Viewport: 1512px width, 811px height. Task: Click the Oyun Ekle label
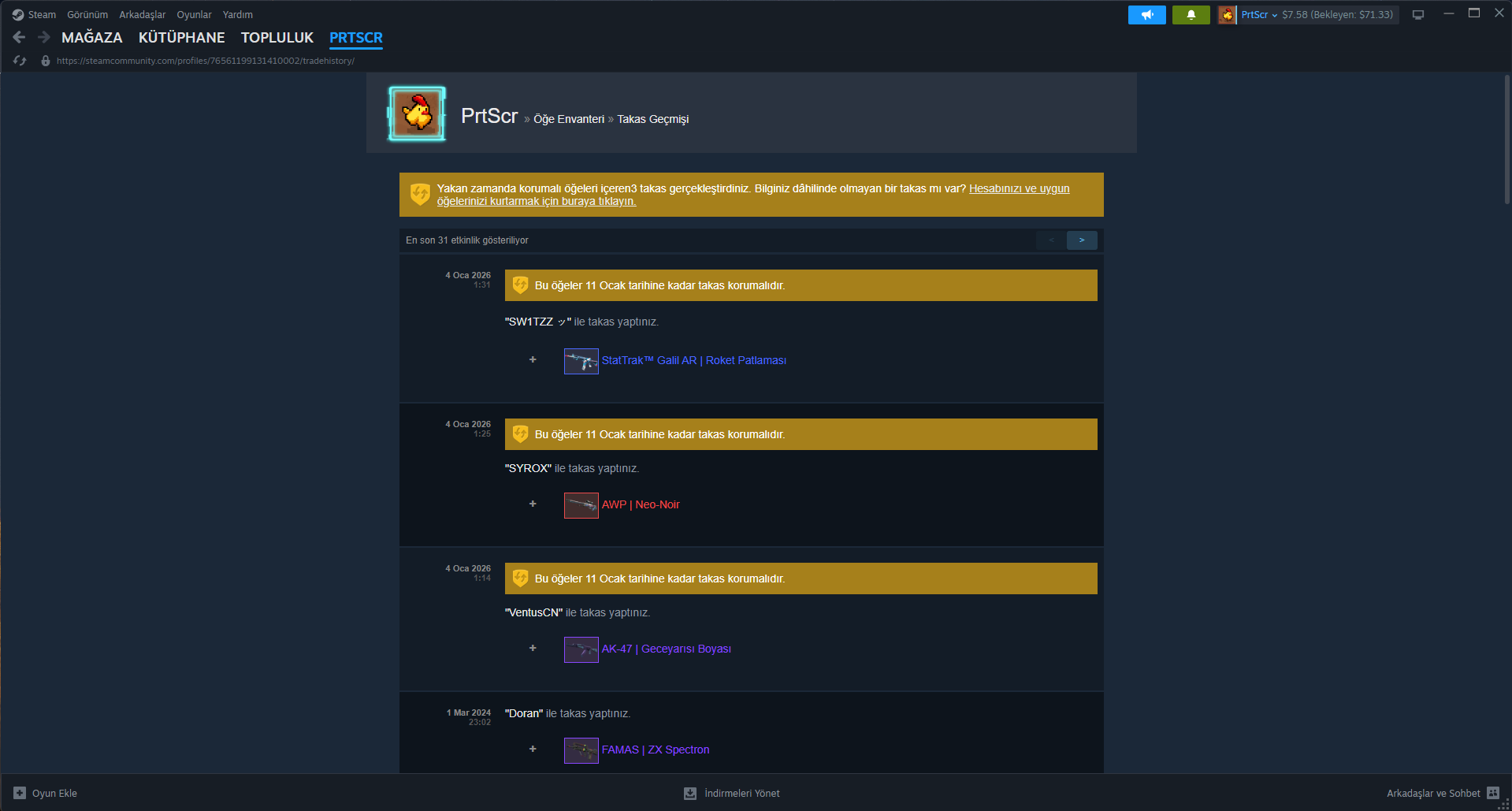(54, 794)
